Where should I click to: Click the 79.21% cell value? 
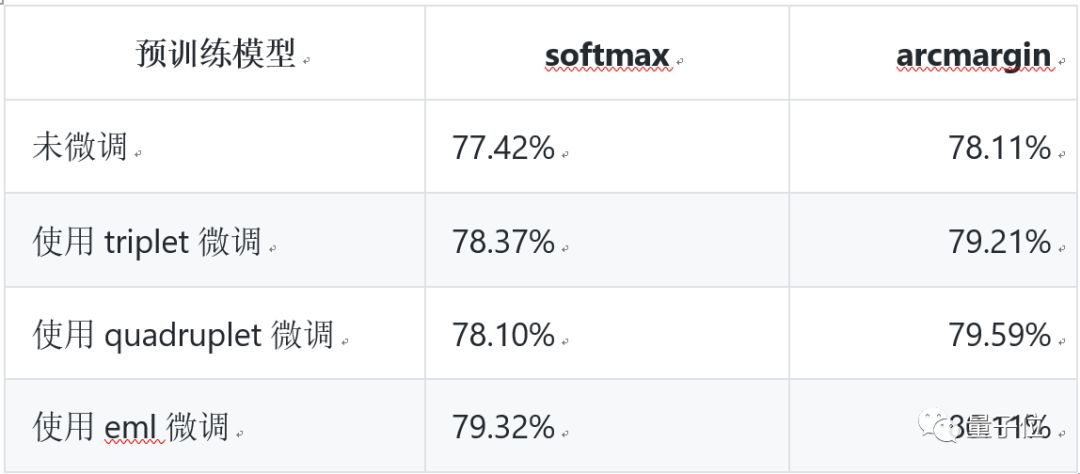click(x=999, y=242)
